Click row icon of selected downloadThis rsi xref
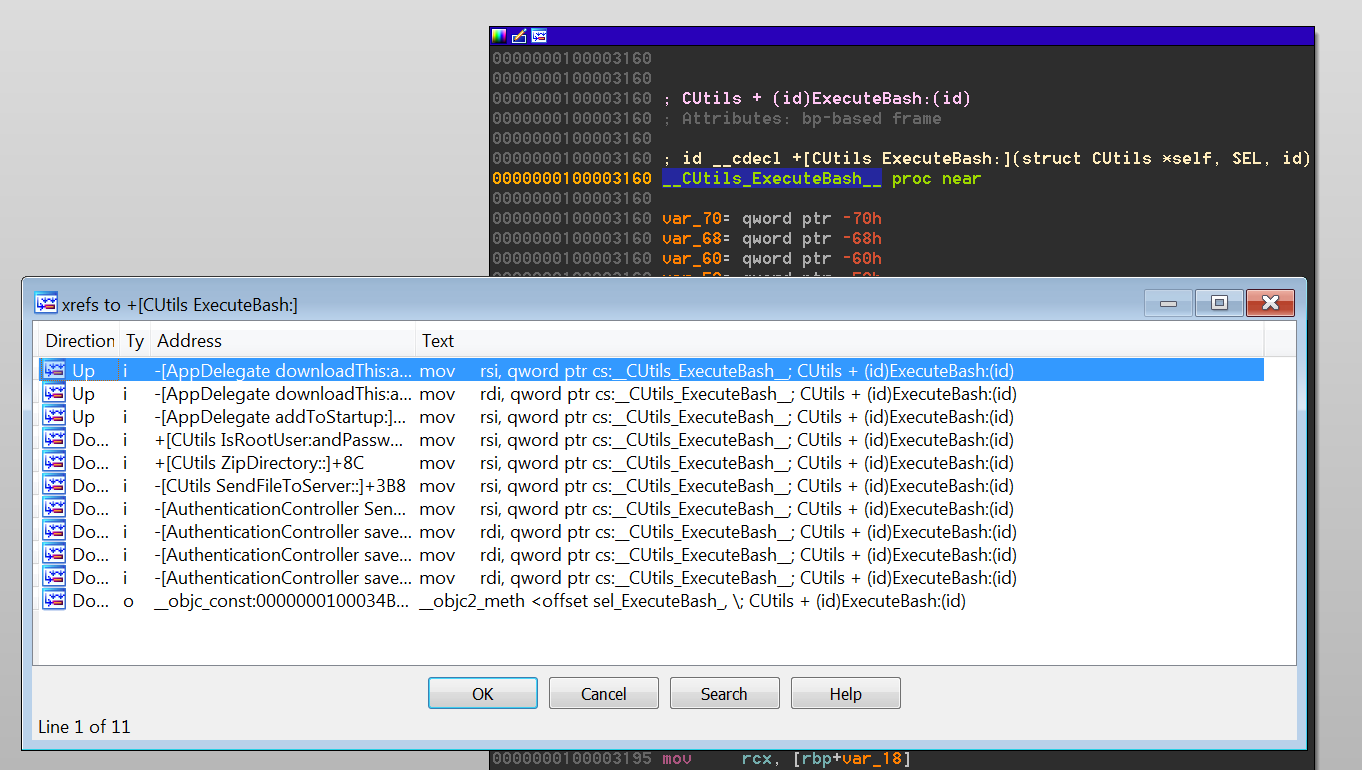 tap(54, 371)
